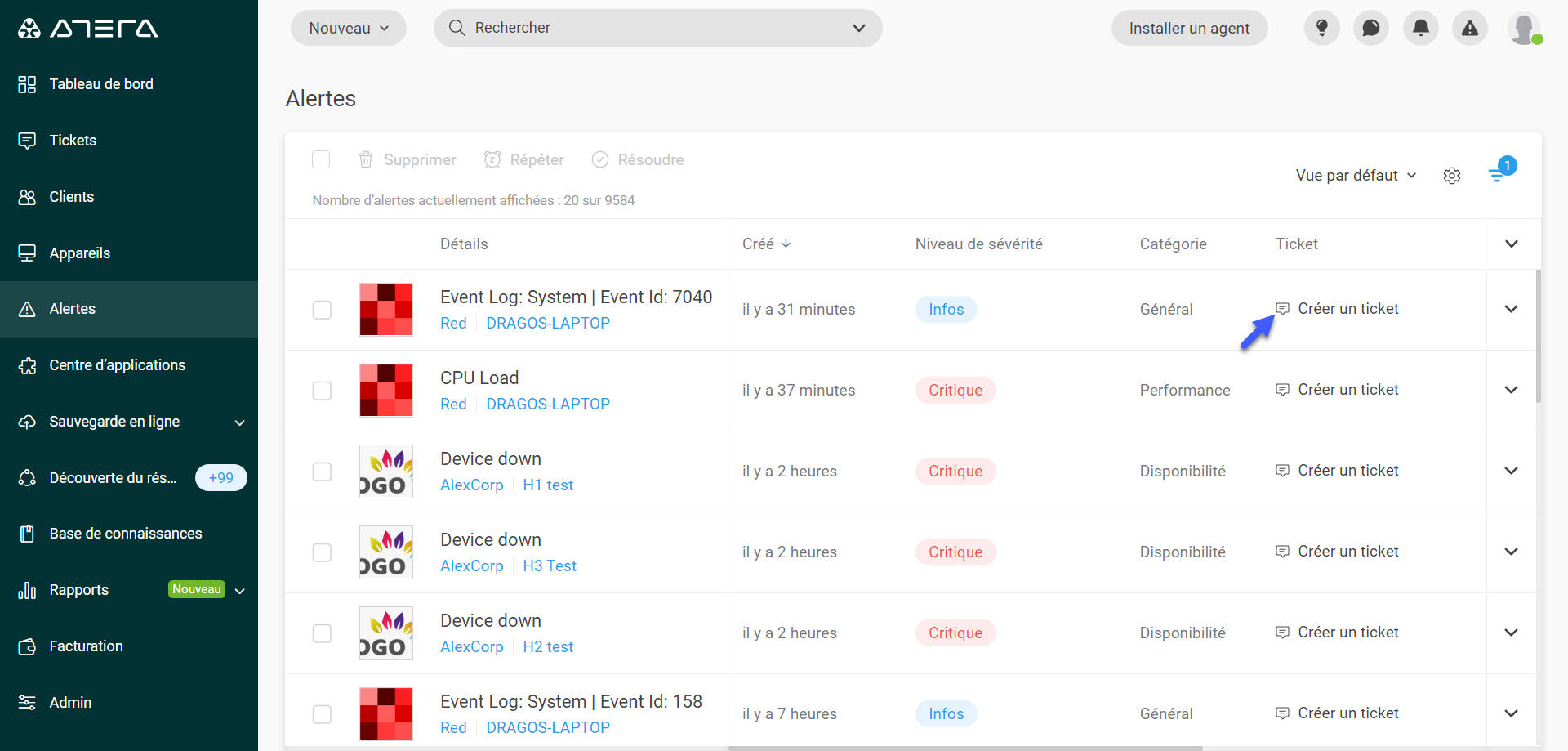Image resolution: width=1568 pixels, height=751 pixels.
Task: Click the Facturation wallet icon
Action: [27, 646]
